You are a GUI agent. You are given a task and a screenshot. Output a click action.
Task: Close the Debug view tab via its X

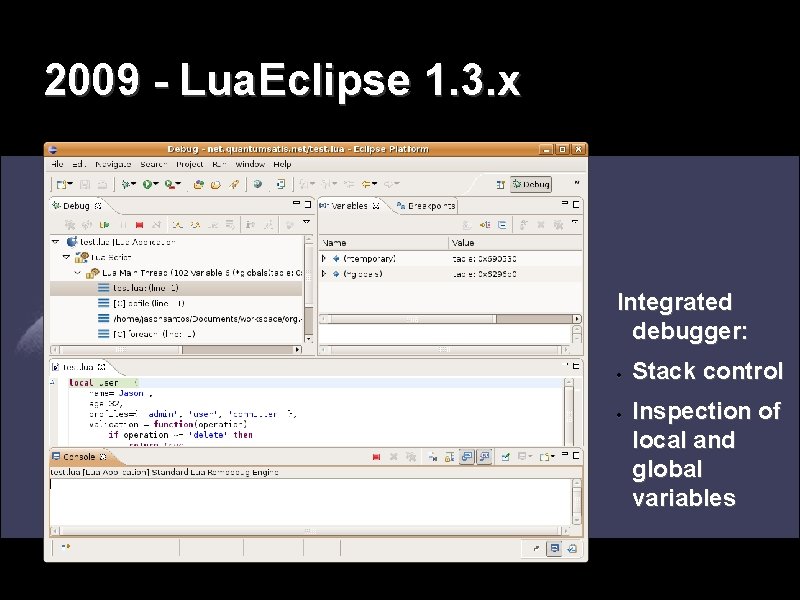pyautogui.click(x=98, y=206)
